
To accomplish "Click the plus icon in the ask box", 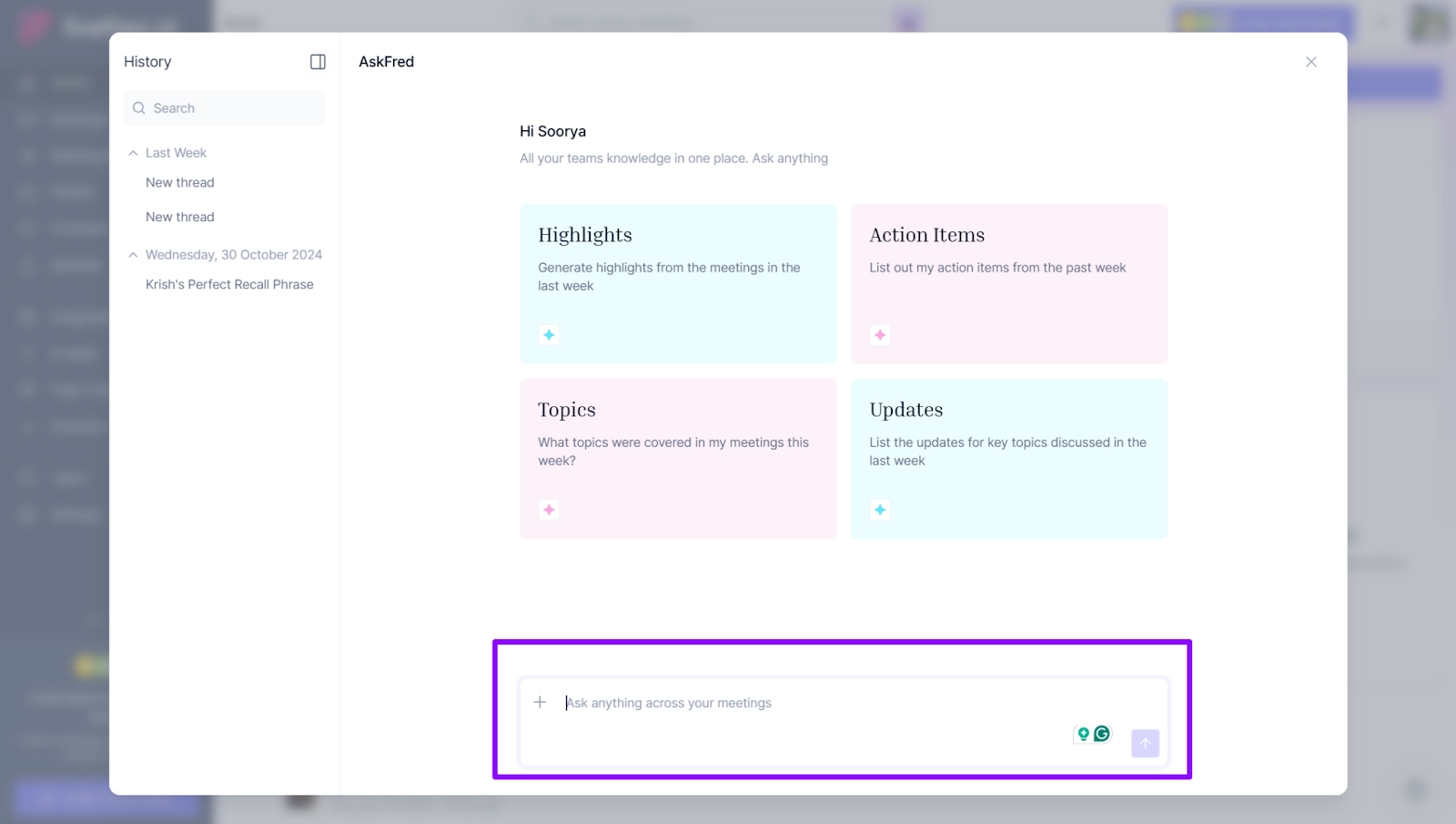I will click(540, 702).
